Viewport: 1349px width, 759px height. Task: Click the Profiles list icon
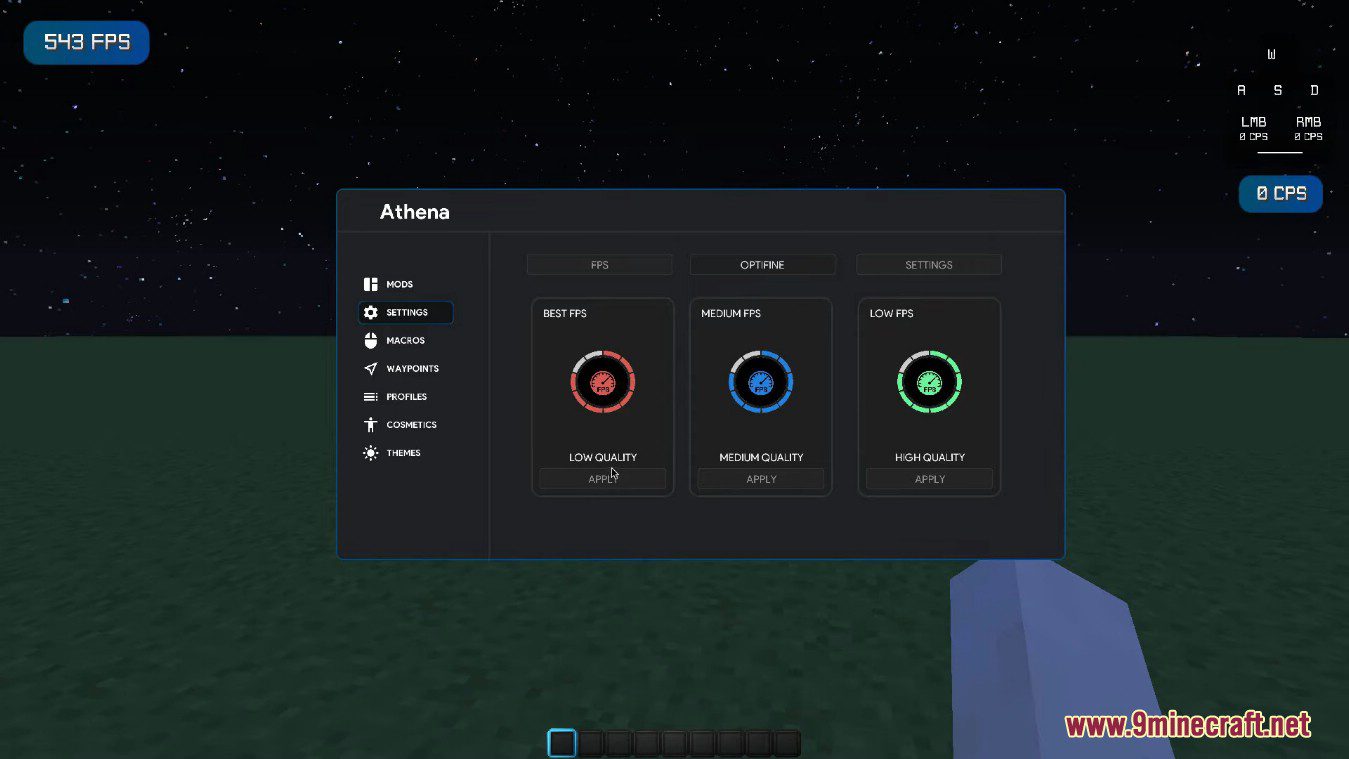point(371,397)
